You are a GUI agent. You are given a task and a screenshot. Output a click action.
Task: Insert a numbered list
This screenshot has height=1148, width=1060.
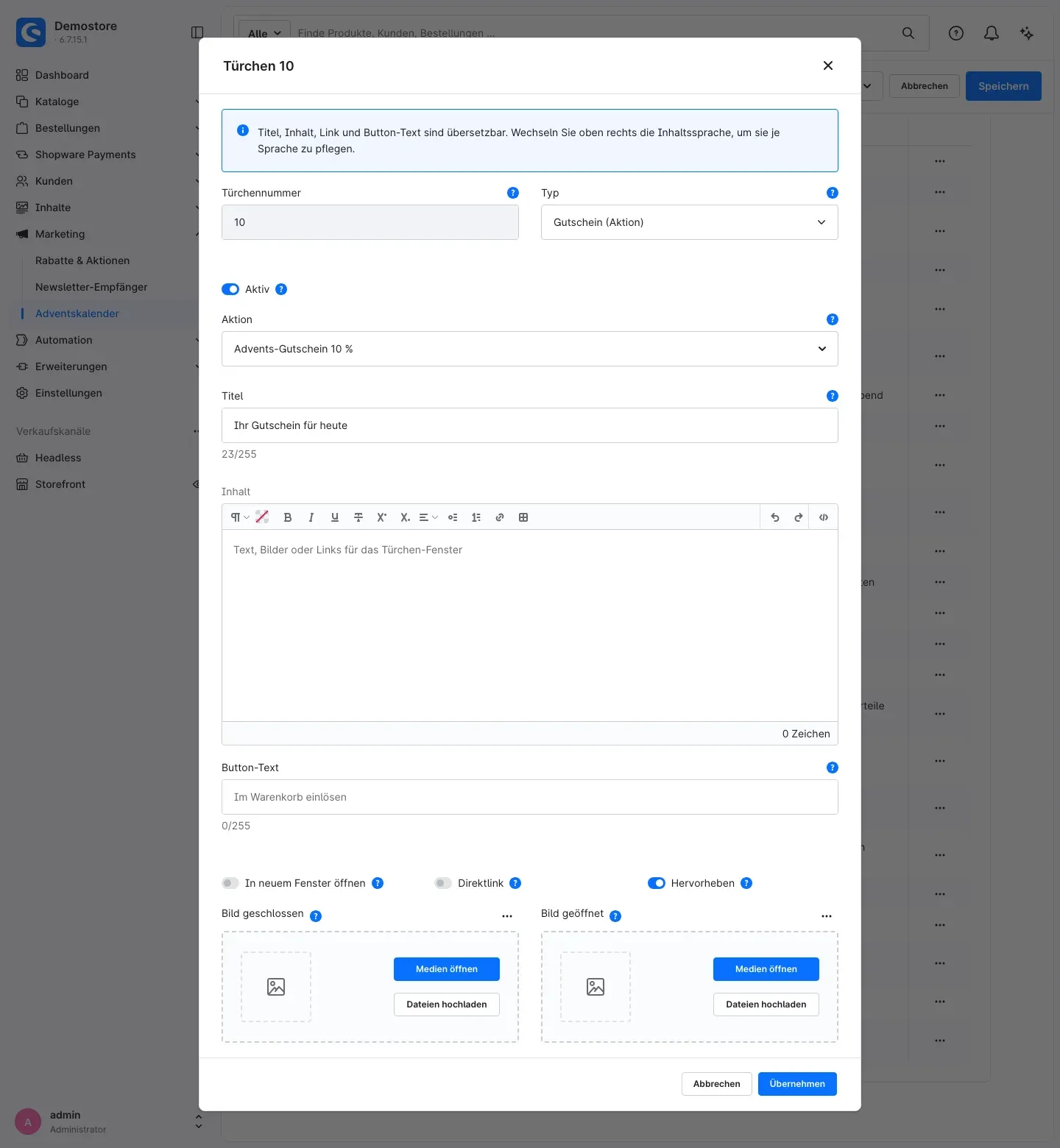pyautogui.click(x=476, y=517)
